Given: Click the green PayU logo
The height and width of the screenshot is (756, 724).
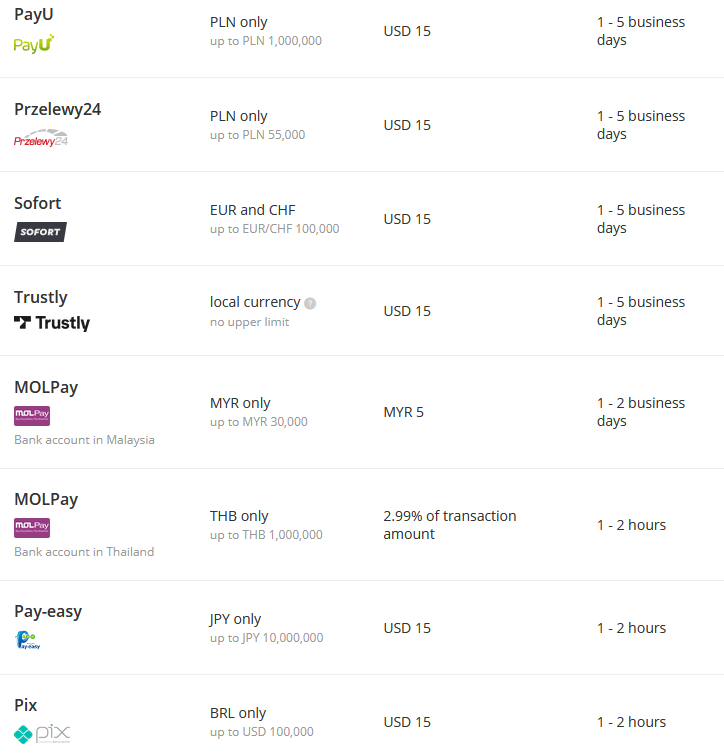Looking at the screenshot, I should tap(34, 44).
